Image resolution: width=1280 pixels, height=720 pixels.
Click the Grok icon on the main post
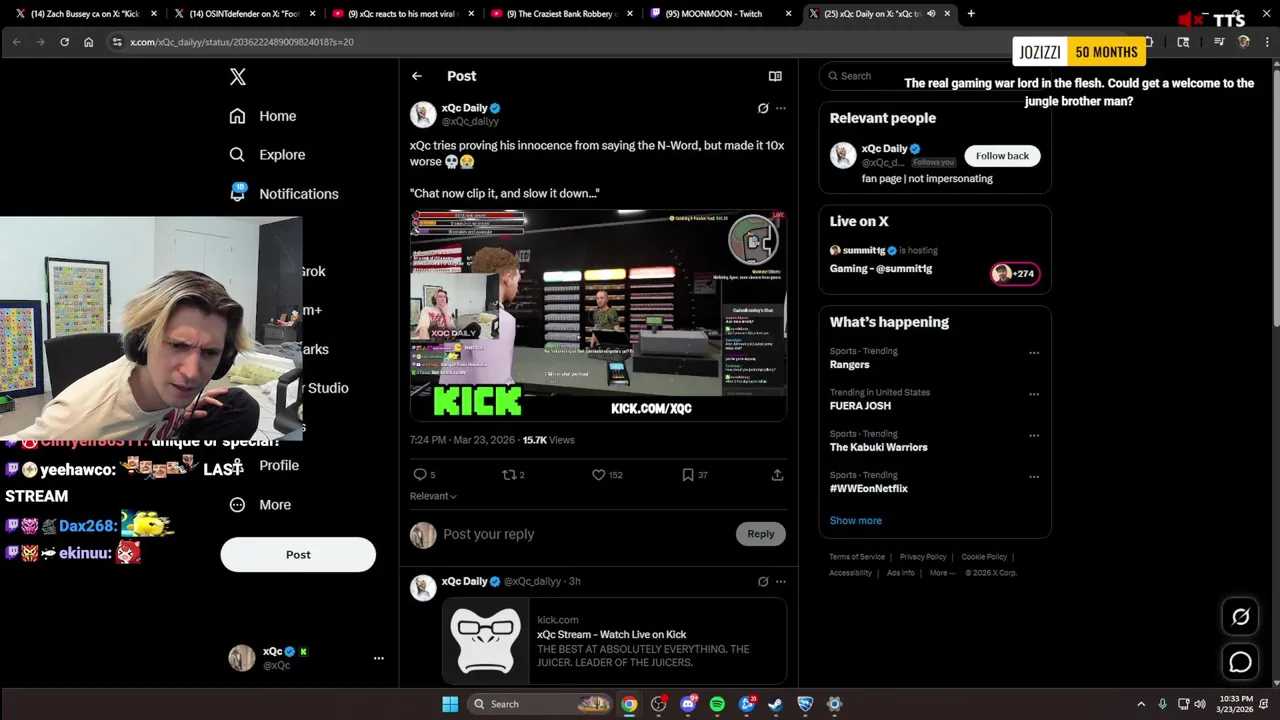(763, 108)
